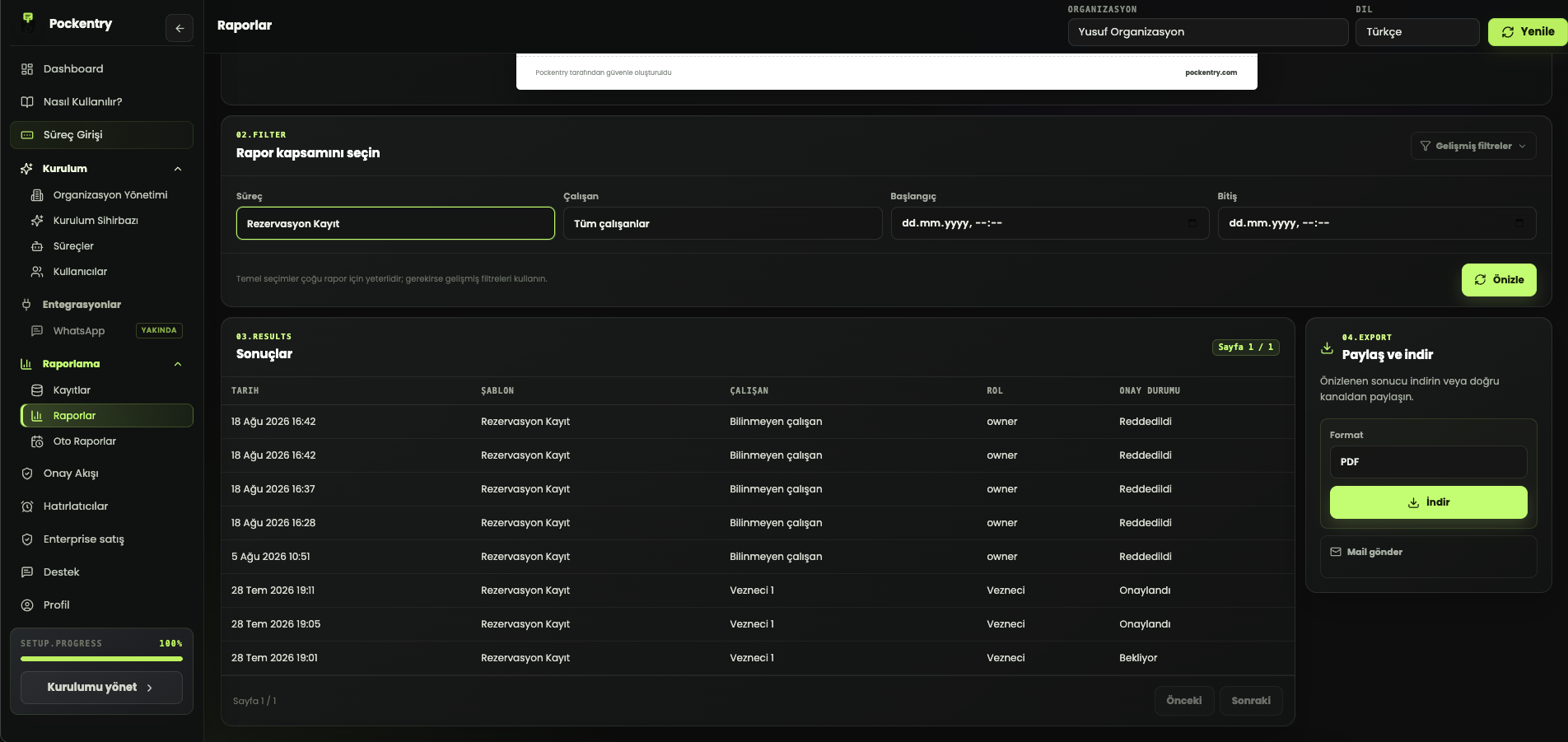Open the Çalışan dropdown Tüm çalışanlar
Screen dimensions: 1568x742
[x=722, y=223]
